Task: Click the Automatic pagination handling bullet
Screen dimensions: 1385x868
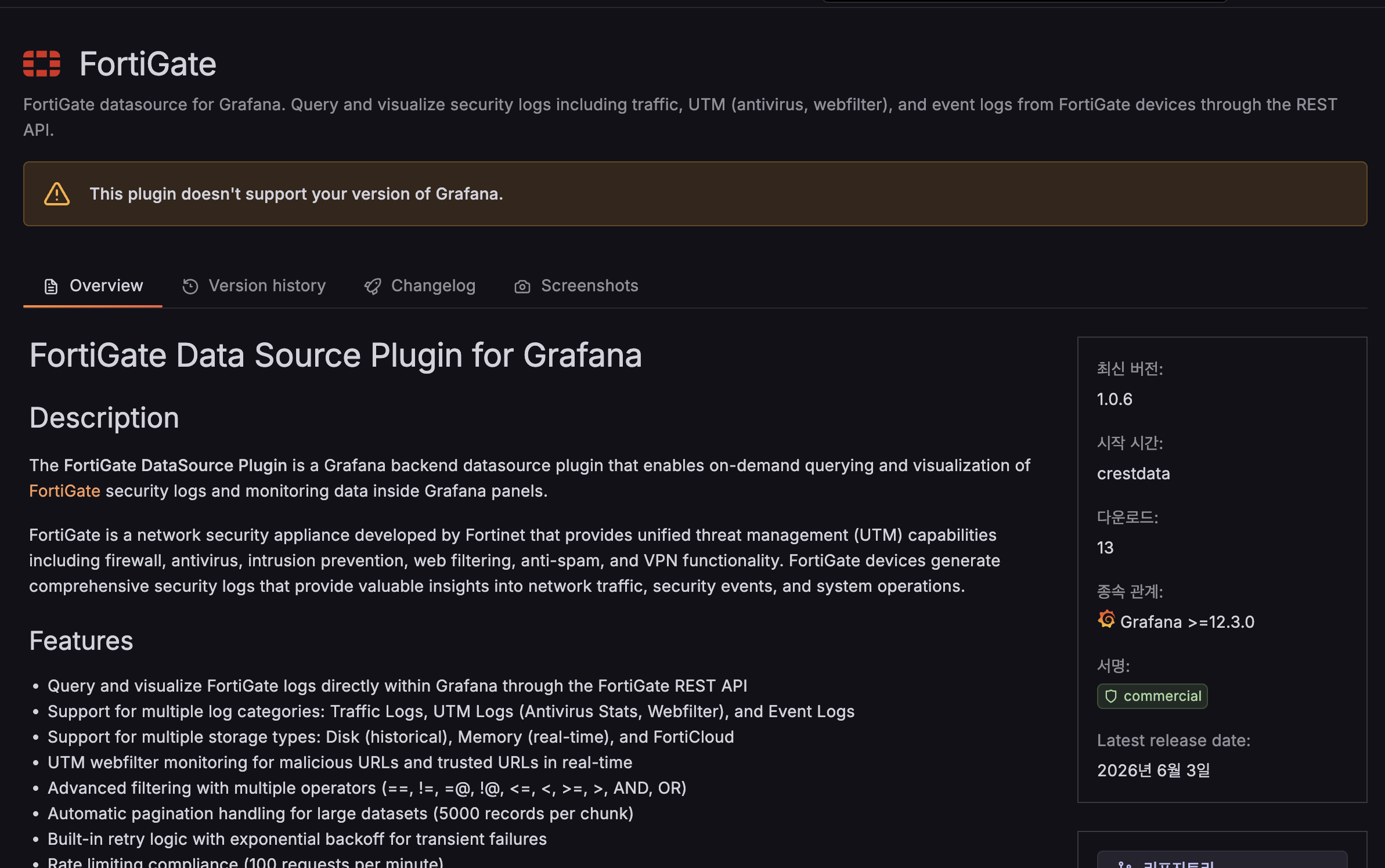Action: point(340,813)
